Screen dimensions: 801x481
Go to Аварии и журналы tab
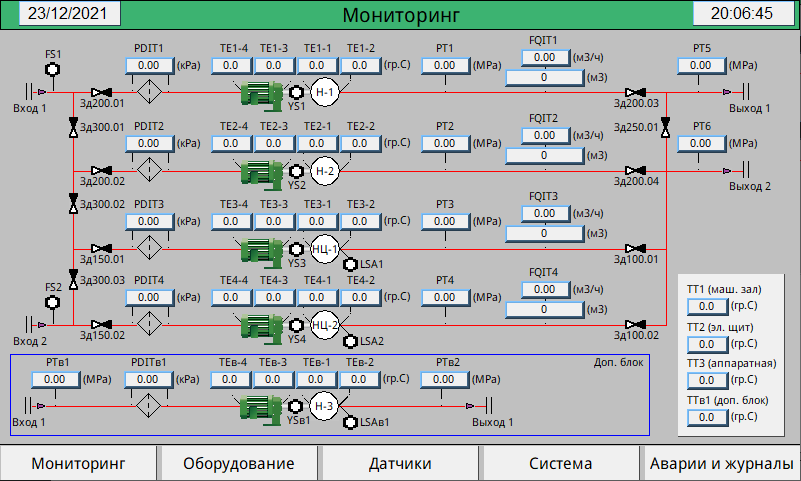(721, 464)
